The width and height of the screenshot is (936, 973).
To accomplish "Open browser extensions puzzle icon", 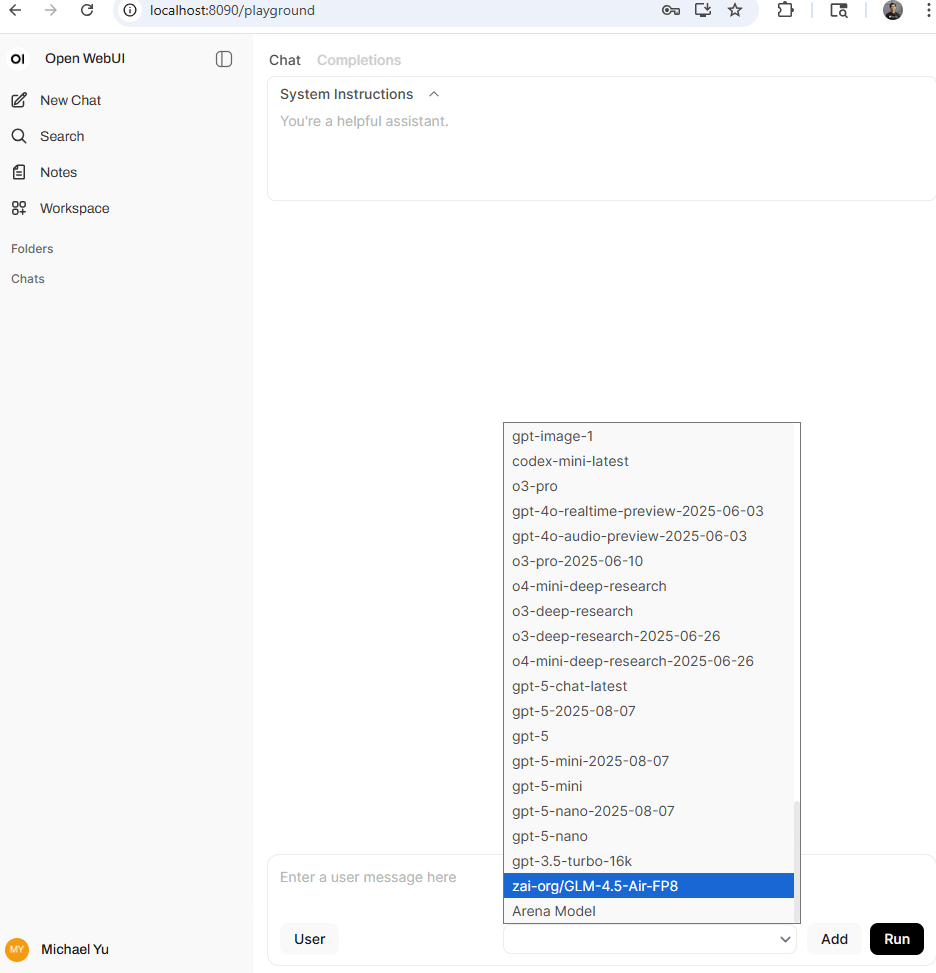I will 785,10.
